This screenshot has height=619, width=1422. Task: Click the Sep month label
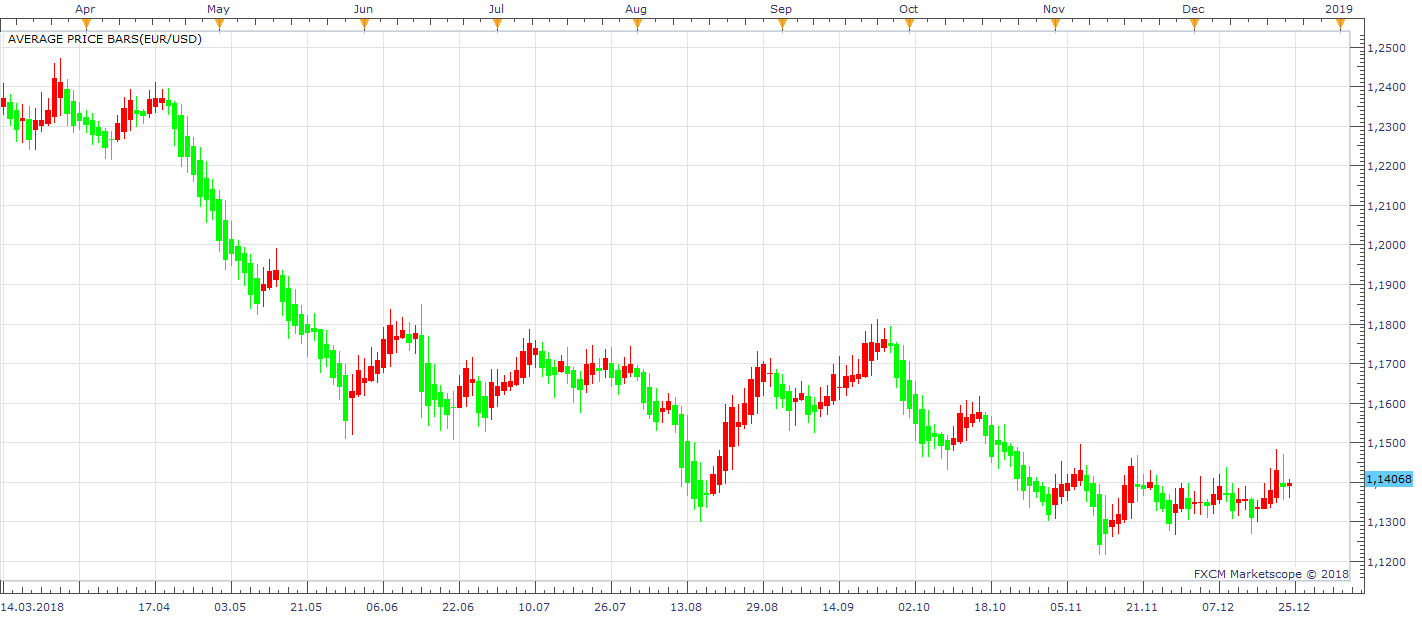(781, 9)
